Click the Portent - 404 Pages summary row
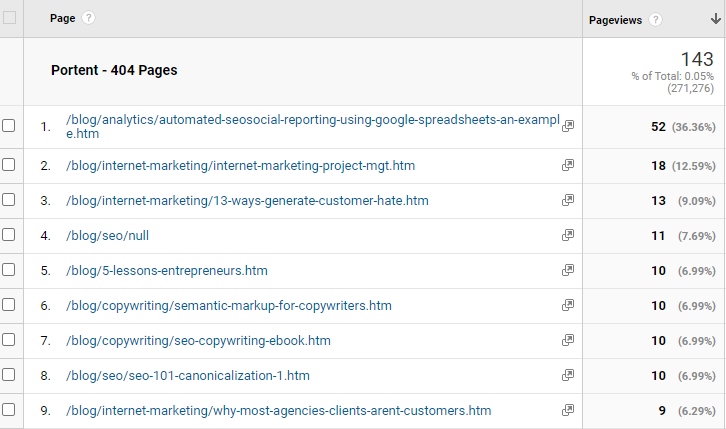Viewport: 726px width, 429px height. (x=114, y=71)
